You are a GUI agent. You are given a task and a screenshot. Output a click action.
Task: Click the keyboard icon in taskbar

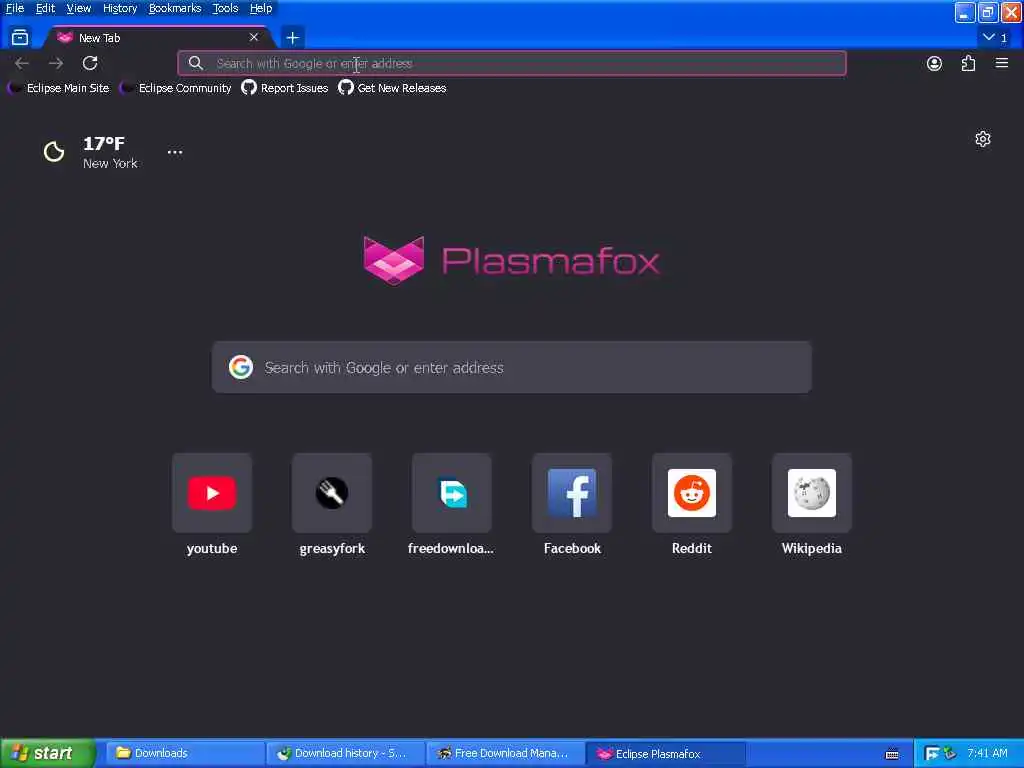[891, 754]
